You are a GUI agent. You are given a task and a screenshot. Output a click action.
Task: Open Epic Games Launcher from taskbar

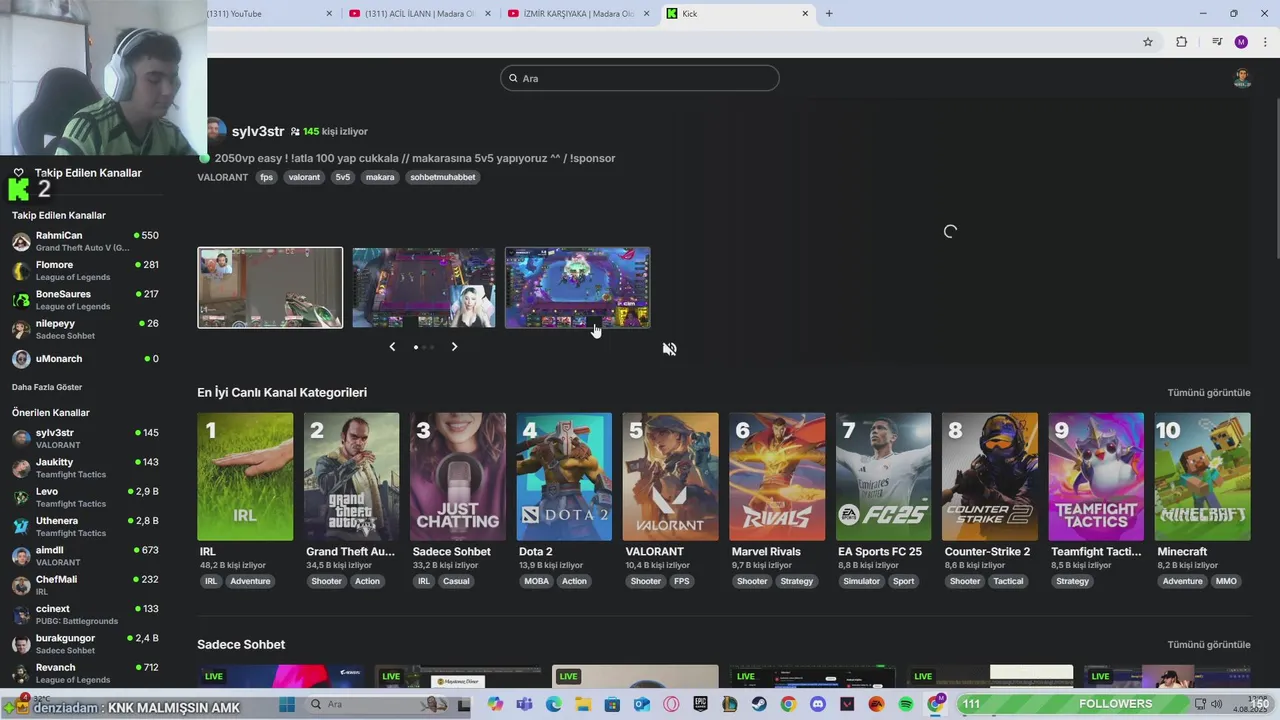pyautogui.click(x=700, y=705)
